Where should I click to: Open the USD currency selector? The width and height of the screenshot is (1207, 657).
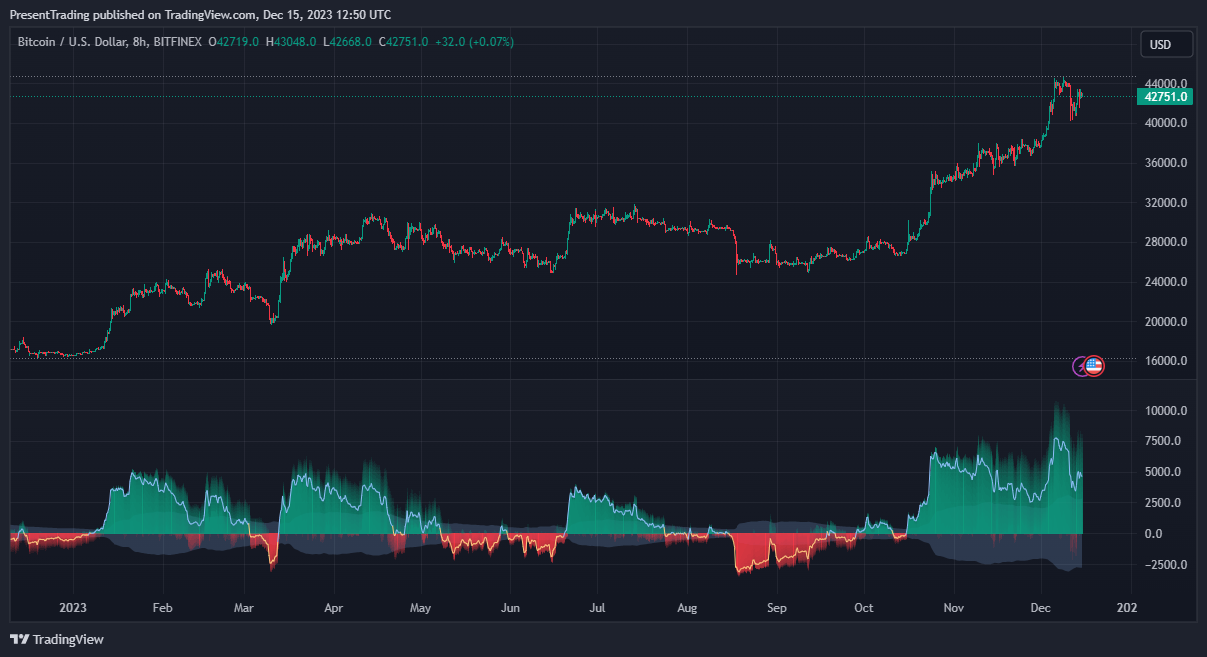1166,44
